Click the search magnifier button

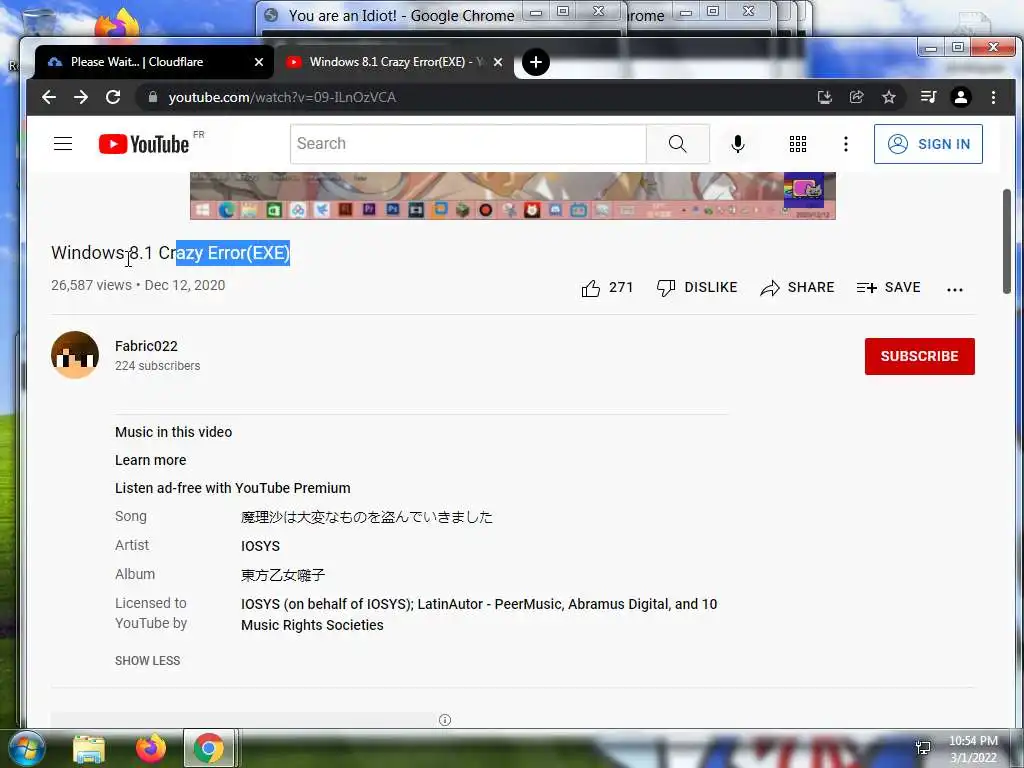click(x=678, y=144)
